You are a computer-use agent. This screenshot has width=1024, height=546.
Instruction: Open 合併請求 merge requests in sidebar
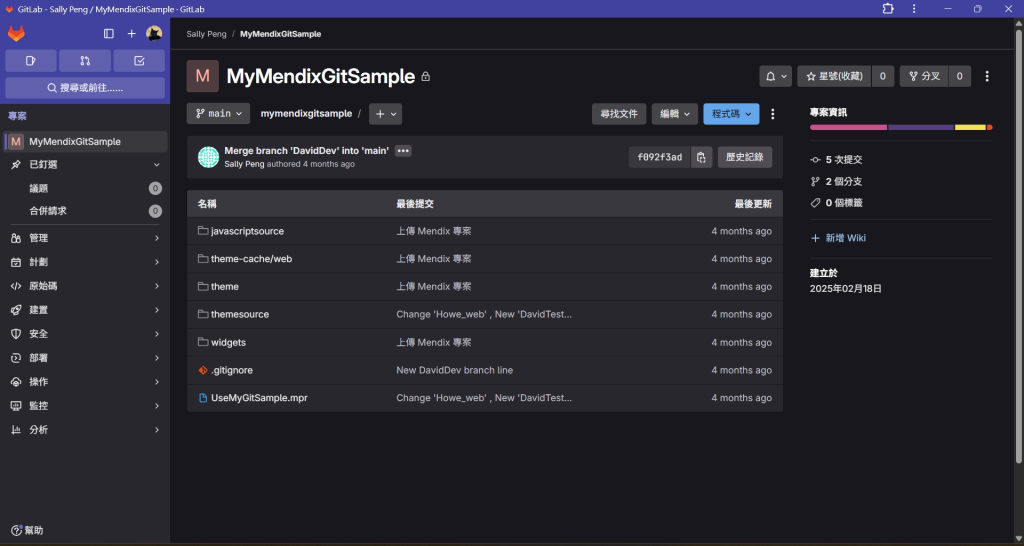pyautogui.click(x=86, y=211)
